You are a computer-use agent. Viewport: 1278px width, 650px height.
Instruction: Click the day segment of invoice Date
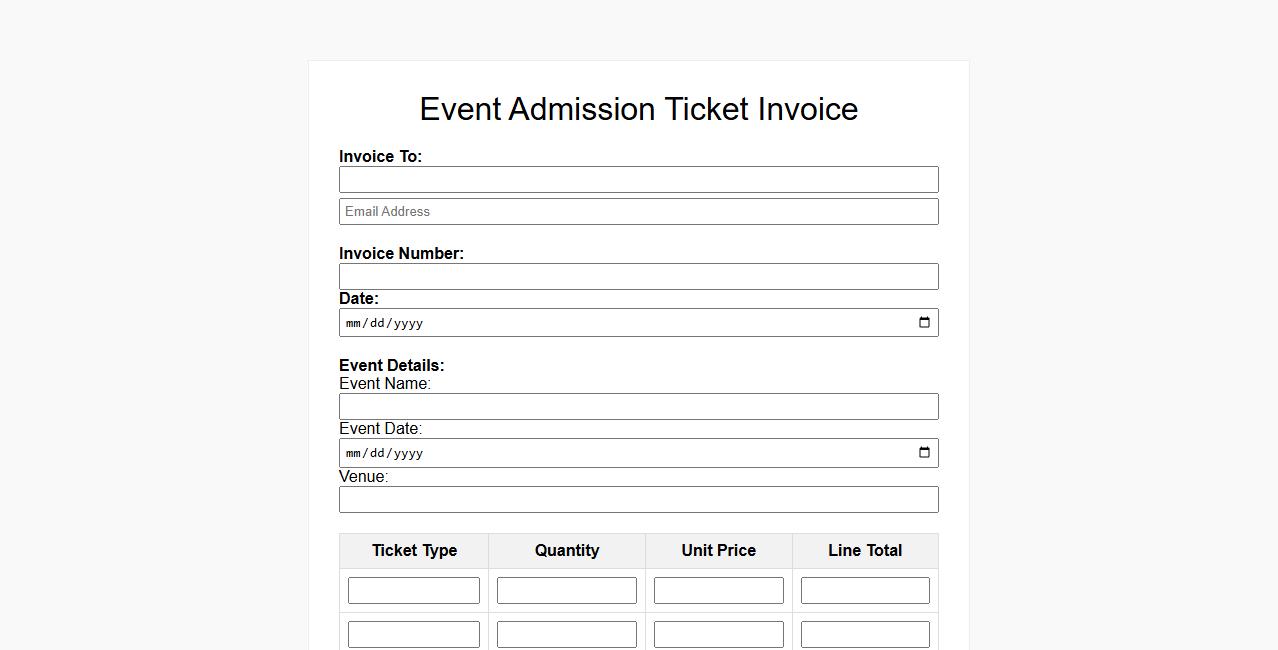377,323
